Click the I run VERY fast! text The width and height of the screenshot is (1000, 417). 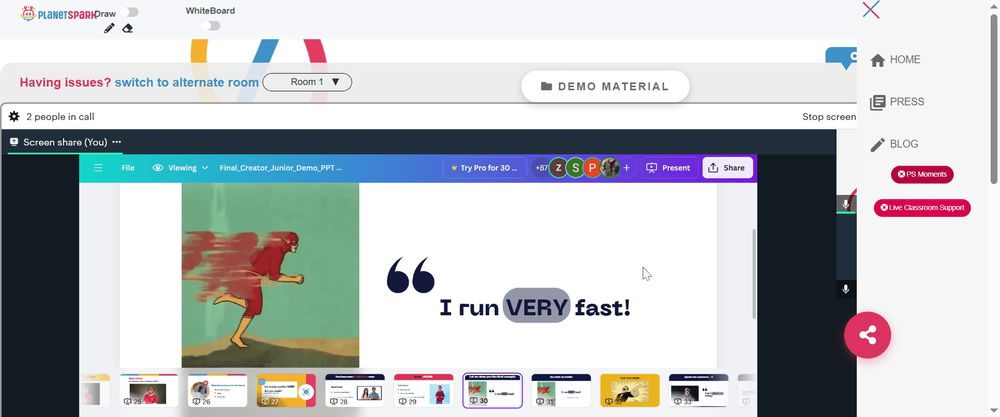coord(535,307)
